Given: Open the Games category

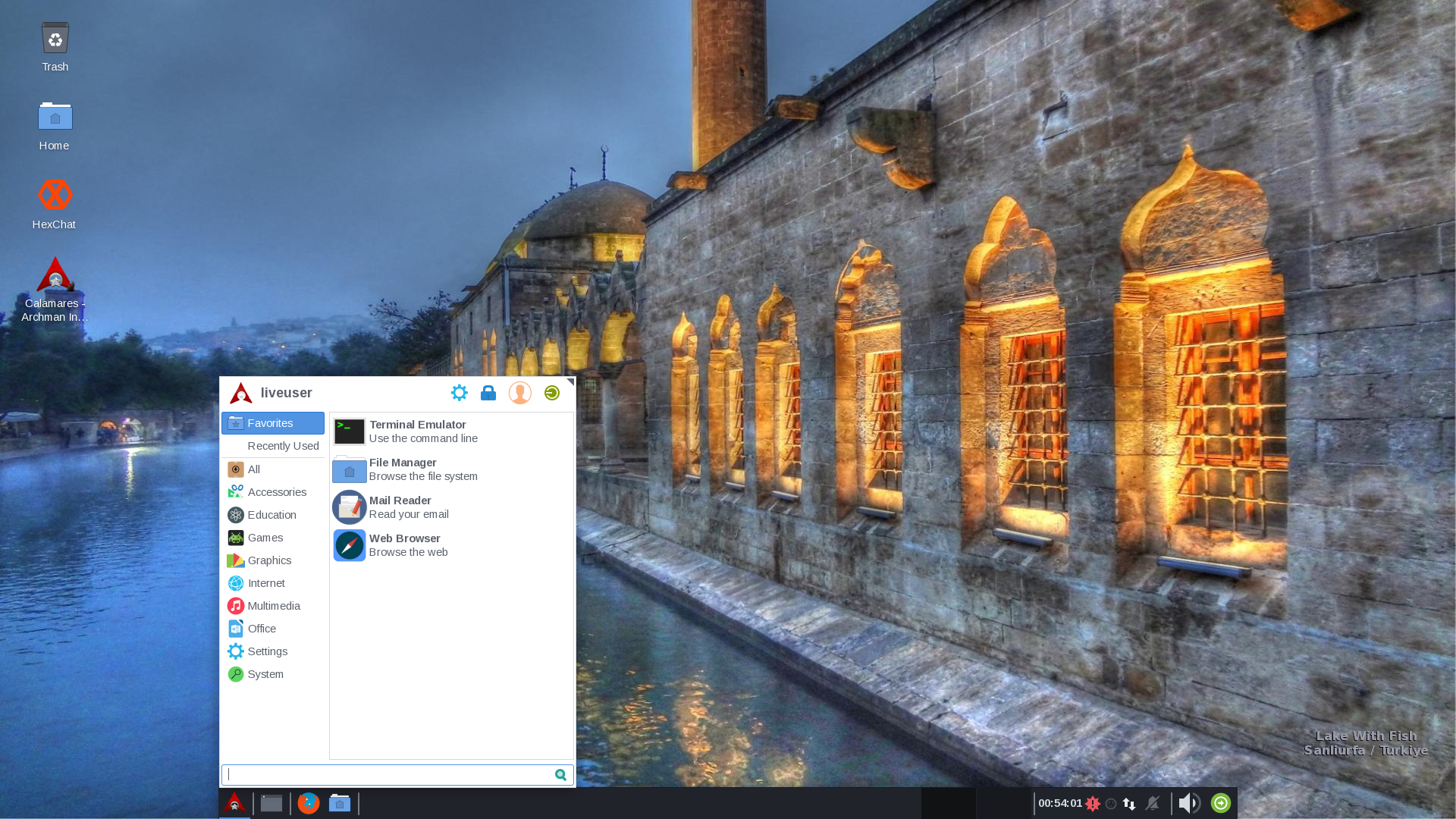Looking at the screenshot, I should pyautogui.click(x=273, y=538).
